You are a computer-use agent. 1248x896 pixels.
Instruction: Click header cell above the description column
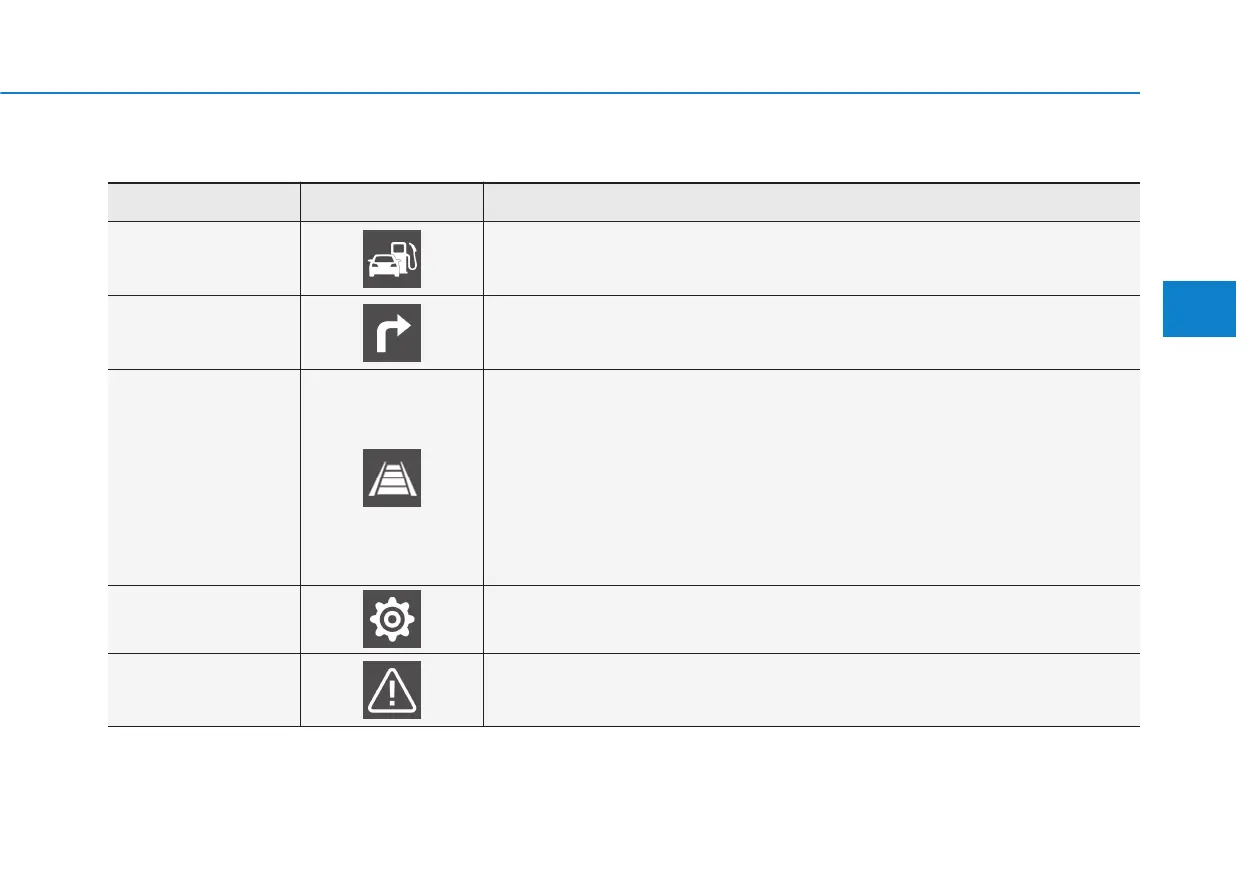(811, 202)
